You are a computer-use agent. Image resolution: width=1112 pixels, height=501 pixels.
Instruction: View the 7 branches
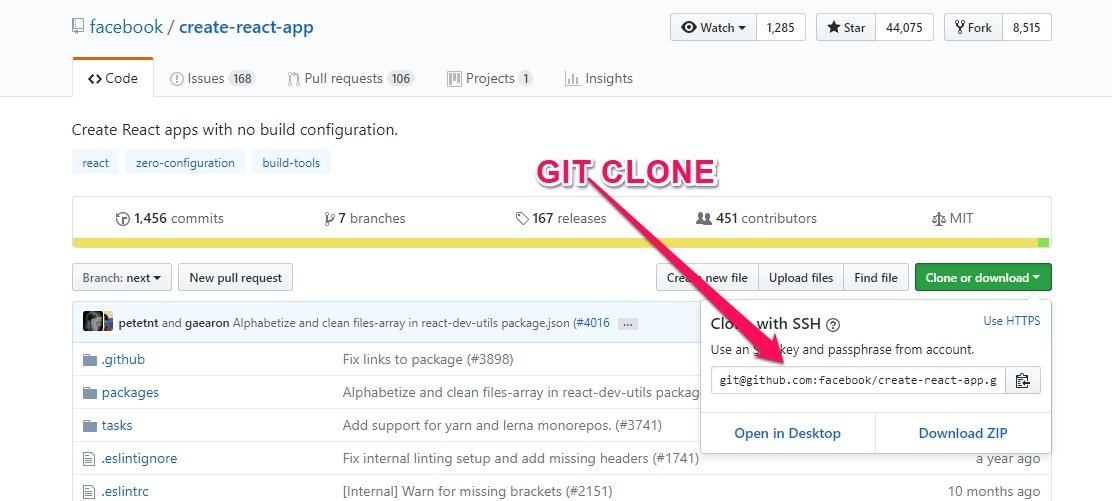[x=365, y=219]
